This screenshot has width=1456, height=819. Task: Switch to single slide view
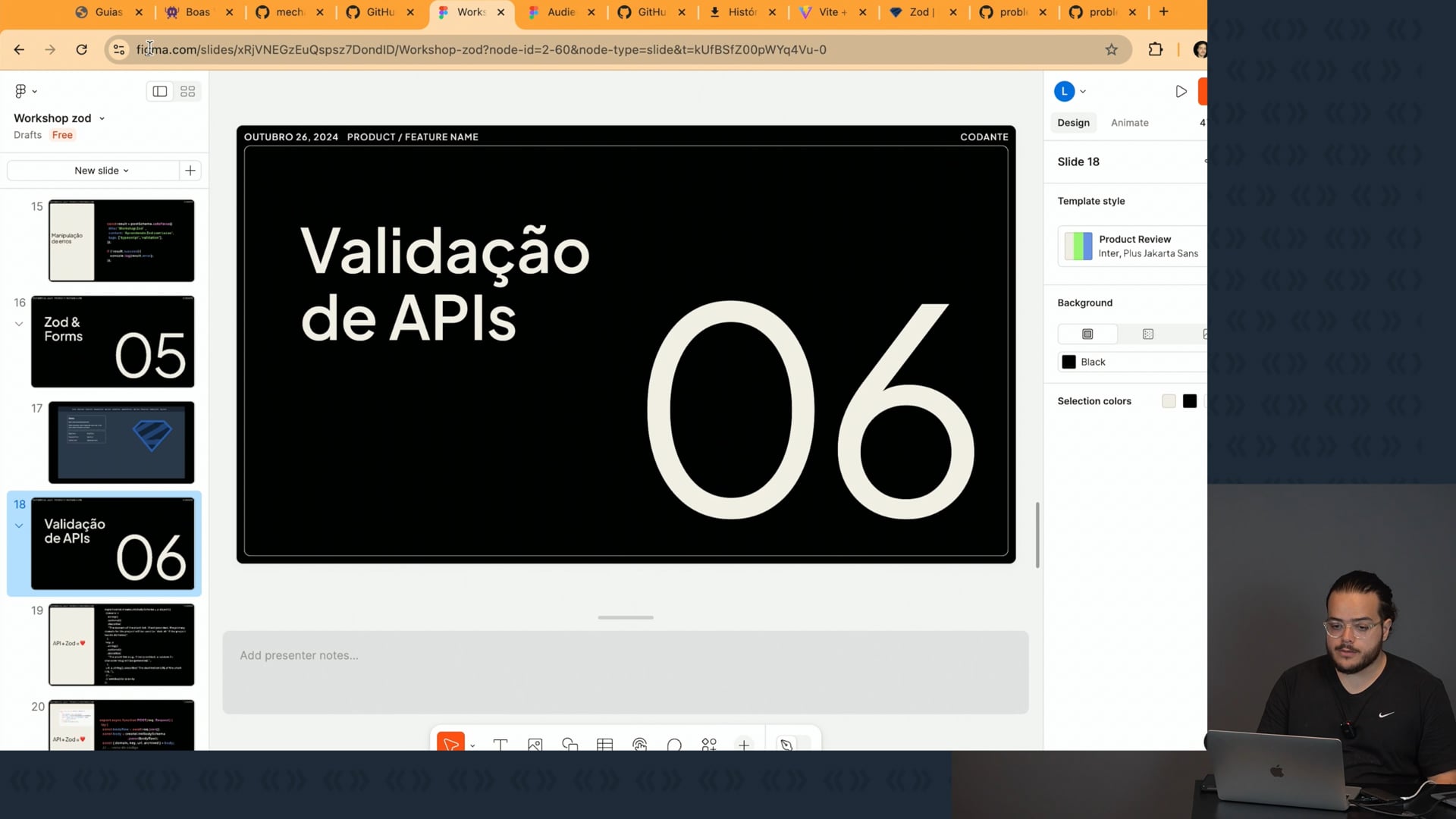tap(159, 91)
